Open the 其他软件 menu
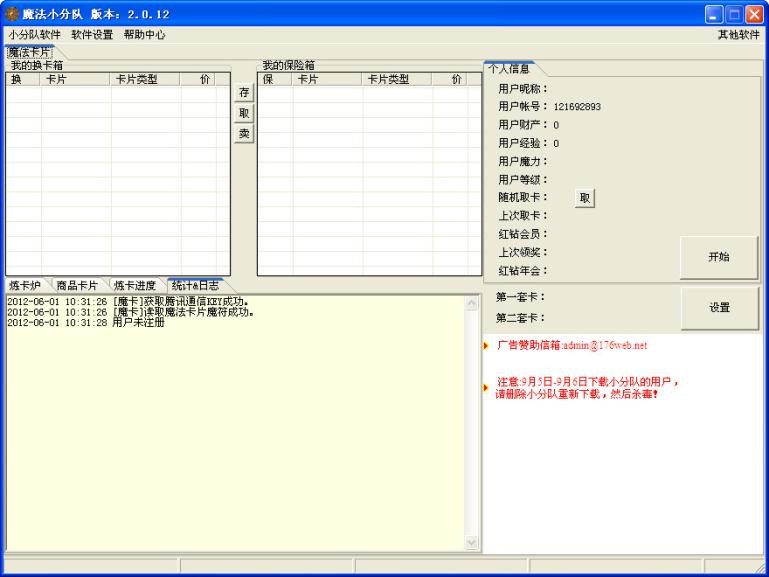Viewport: 769px width, 577px height. pos(739,34)
